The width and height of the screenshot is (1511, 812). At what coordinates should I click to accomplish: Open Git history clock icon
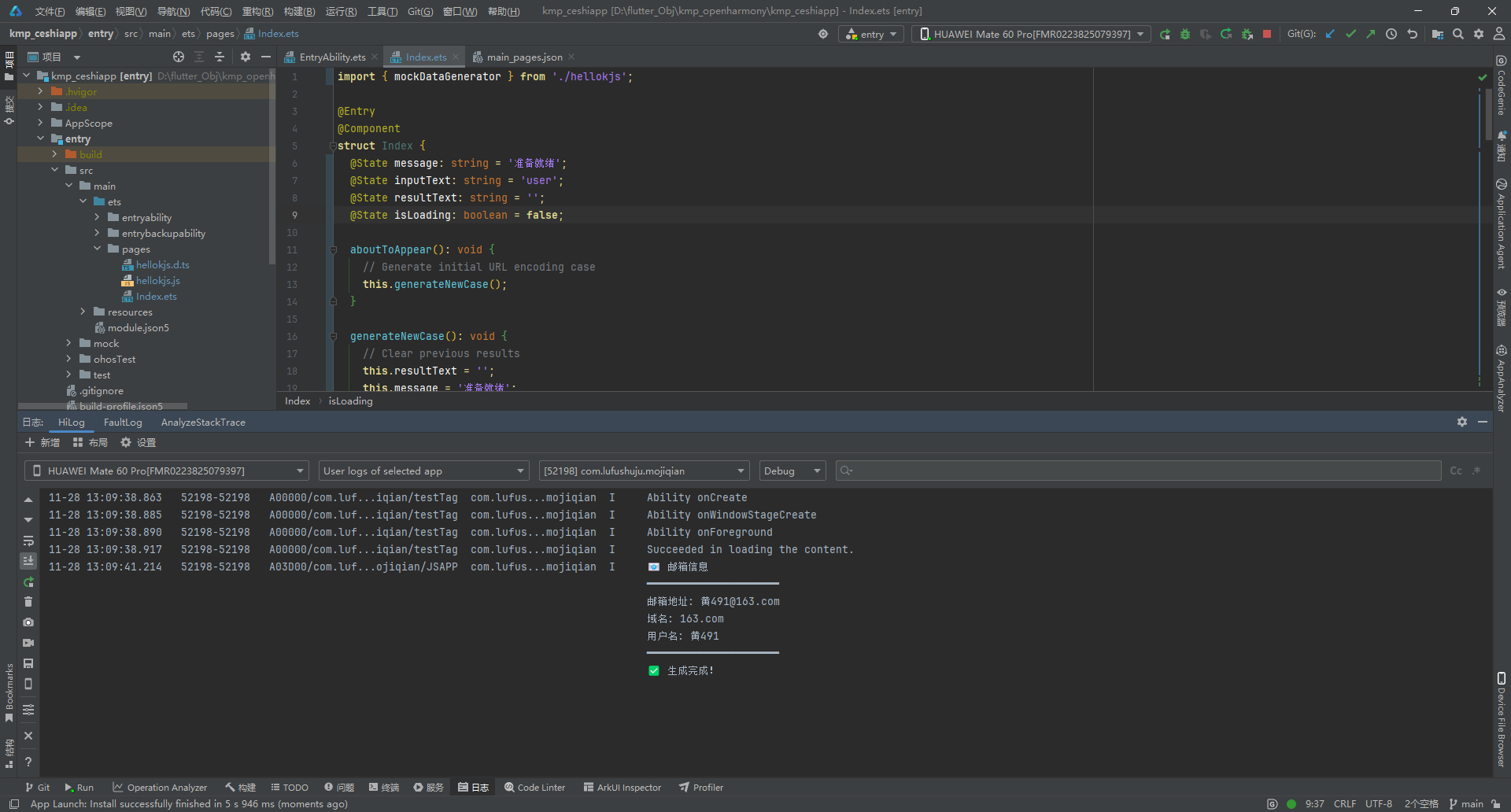point(1391,34)
